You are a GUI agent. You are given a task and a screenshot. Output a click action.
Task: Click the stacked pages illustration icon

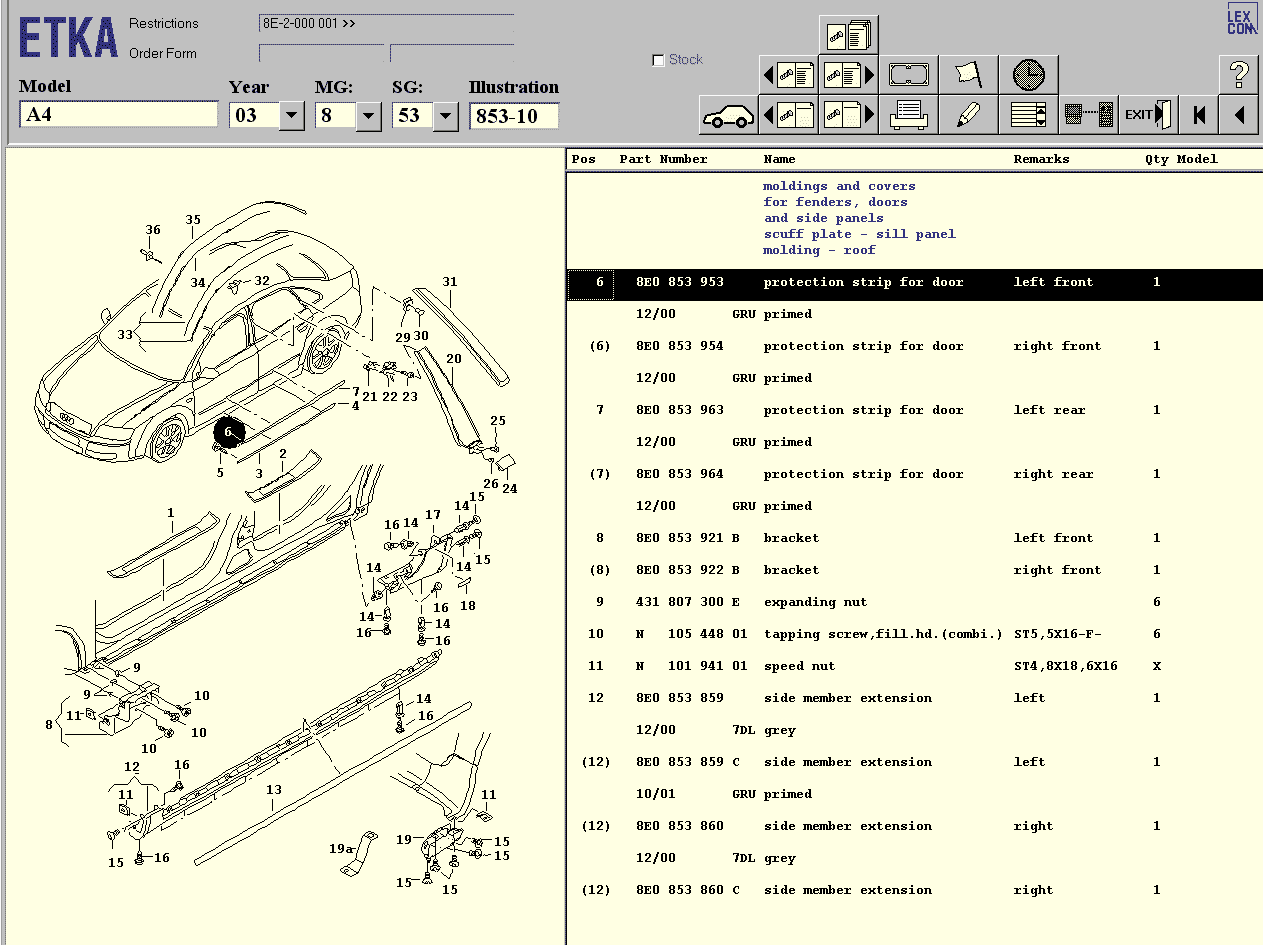coord(848,36)
